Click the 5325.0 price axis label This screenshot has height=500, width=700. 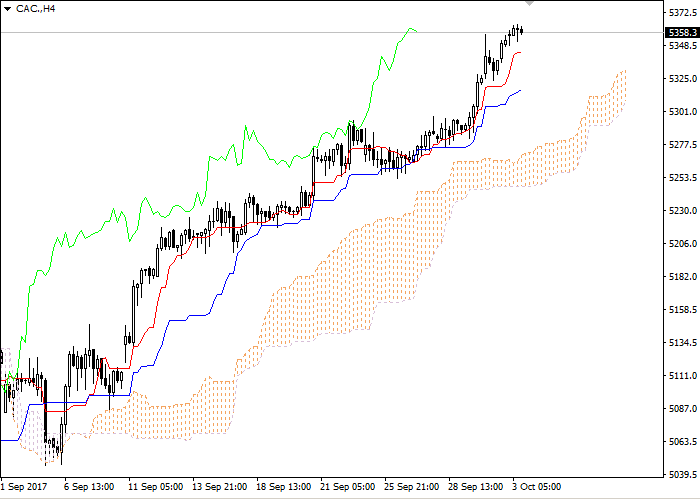tap(683, 79)
